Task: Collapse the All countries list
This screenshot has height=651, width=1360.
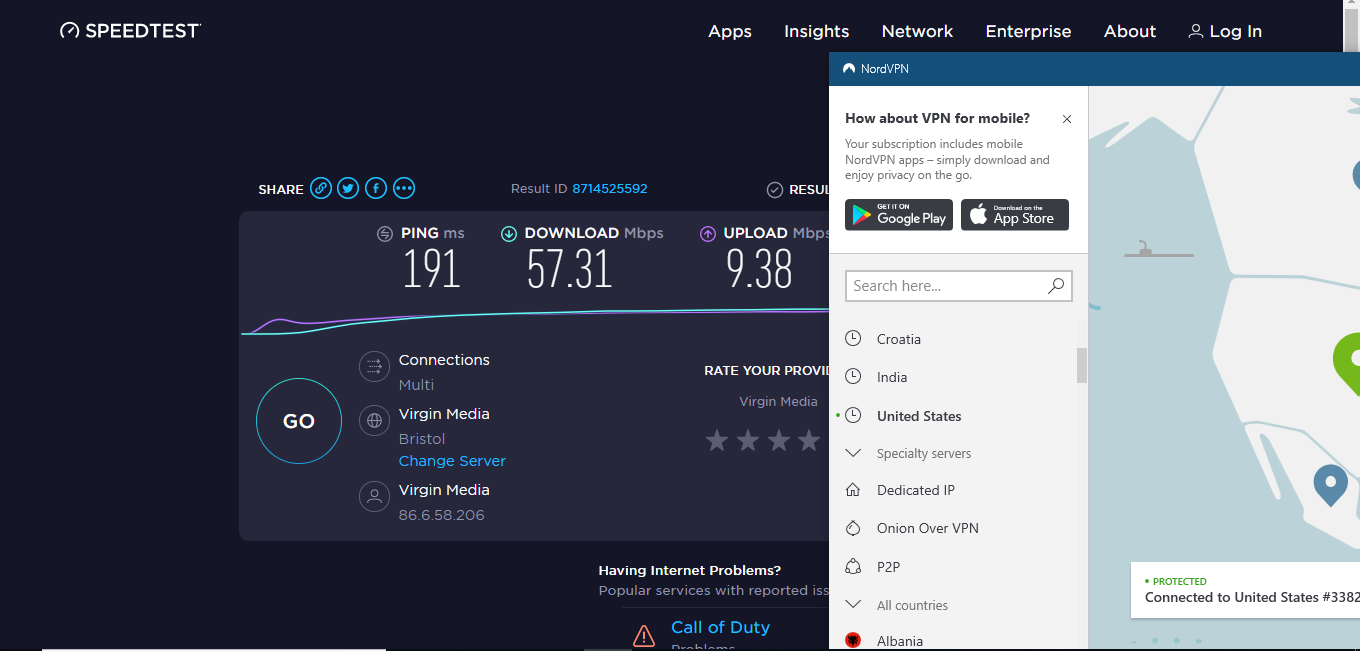Action: (853, 605)
